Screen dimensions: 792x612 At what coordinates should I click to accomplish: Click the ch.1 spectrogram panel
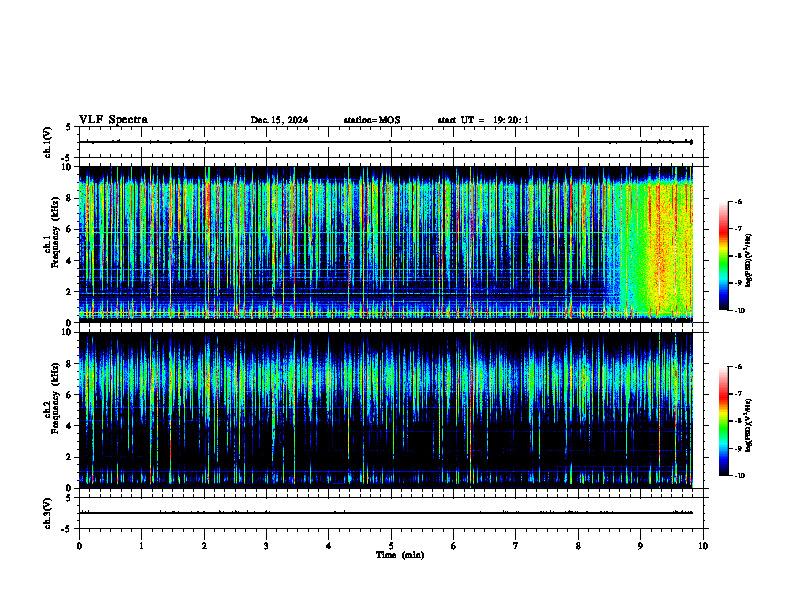385,244
